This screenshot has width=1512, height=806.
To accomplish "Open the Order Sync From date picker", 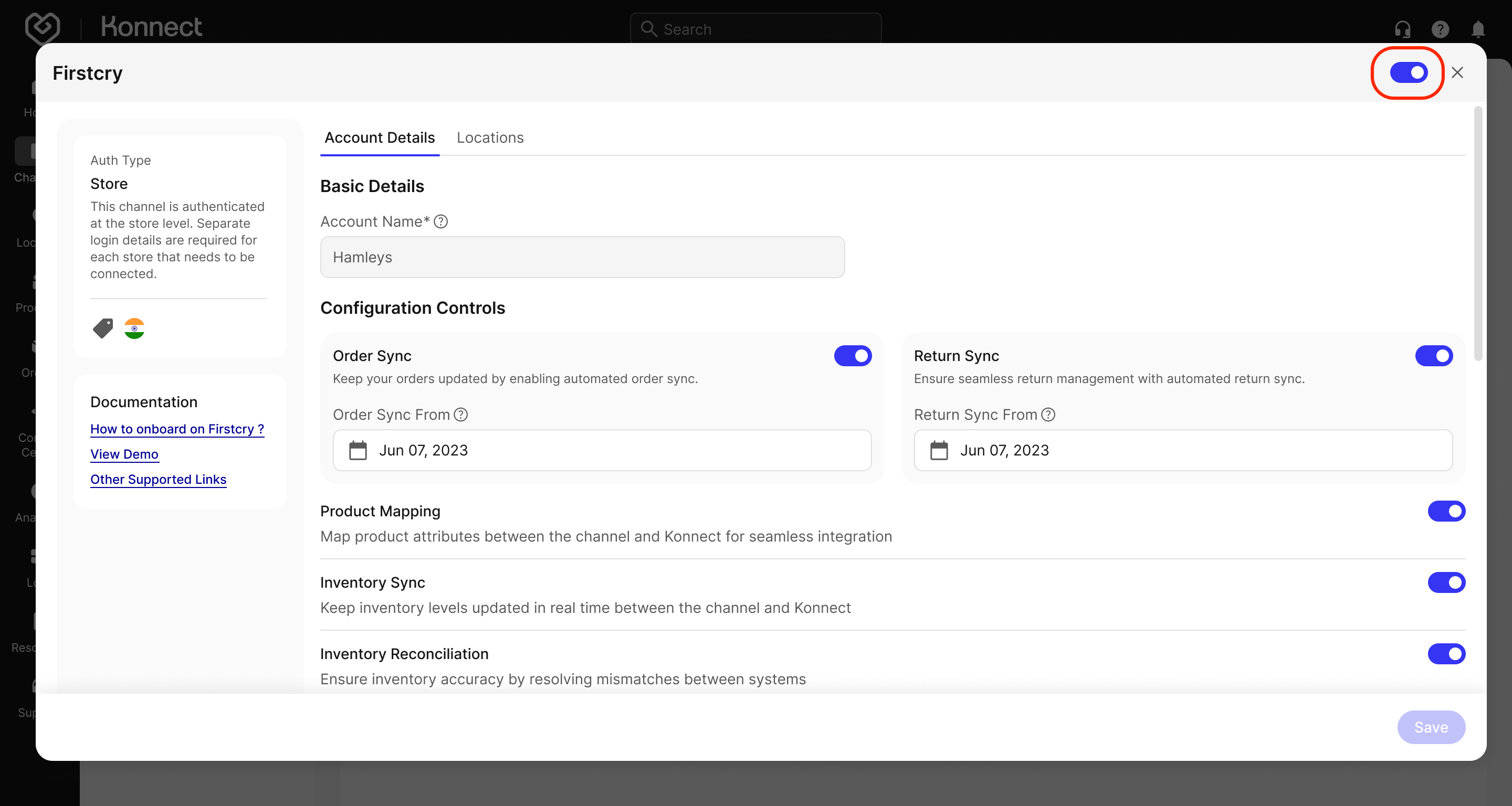I will click(602, 450).
